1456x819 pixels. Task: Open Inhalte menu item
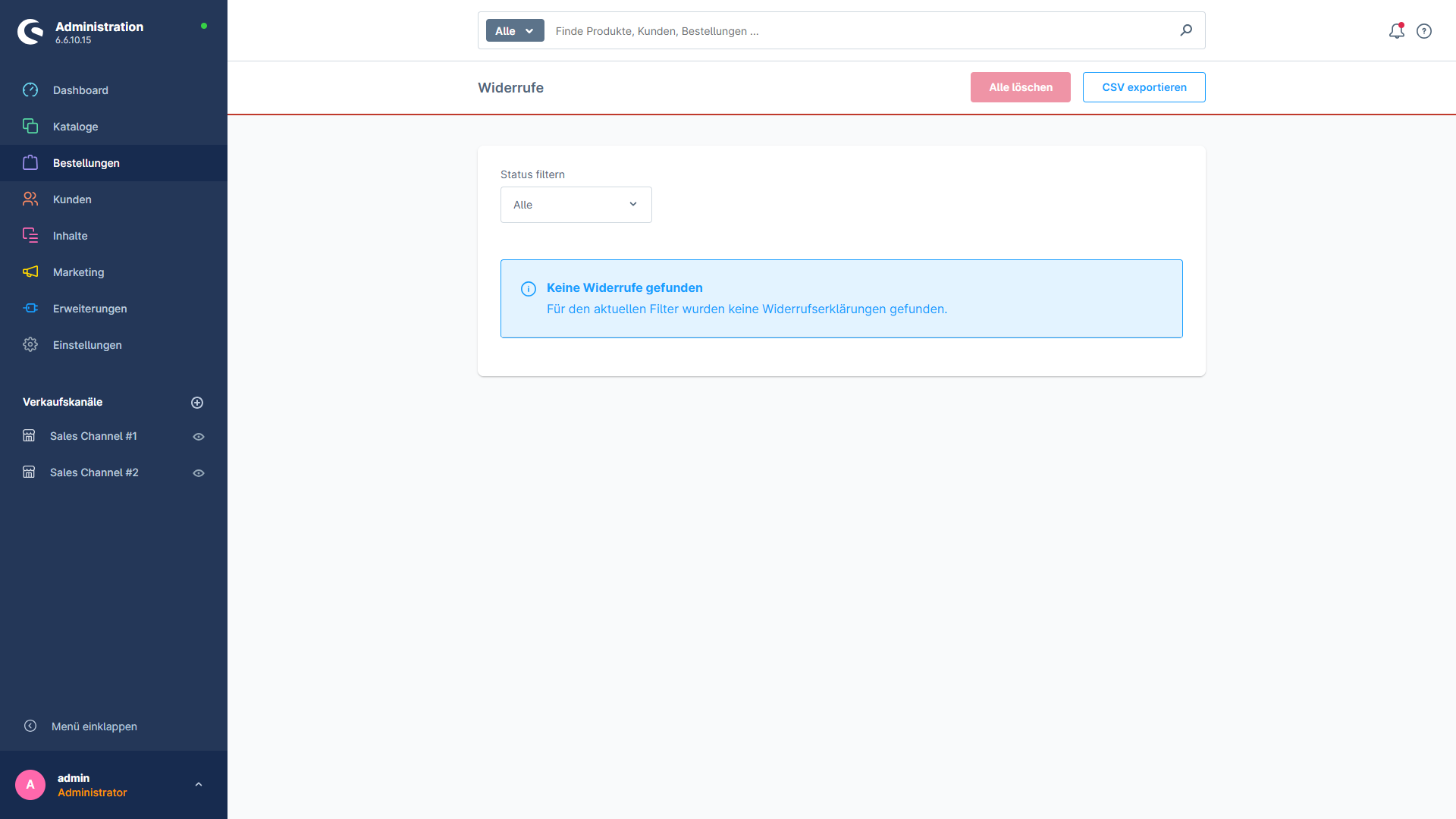[x=114, y=236]
